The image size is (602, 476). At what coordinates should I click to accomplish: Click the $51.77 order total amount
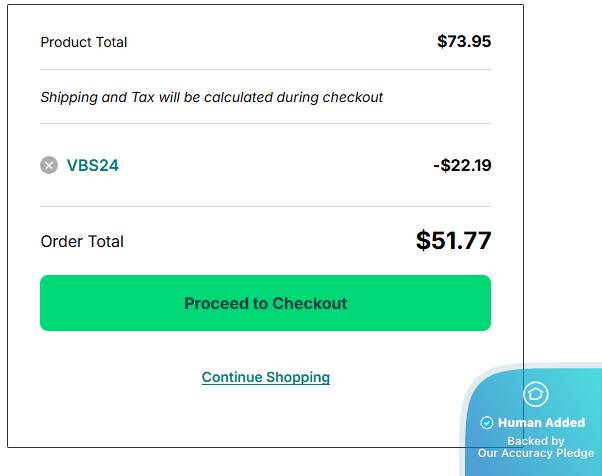453,241
